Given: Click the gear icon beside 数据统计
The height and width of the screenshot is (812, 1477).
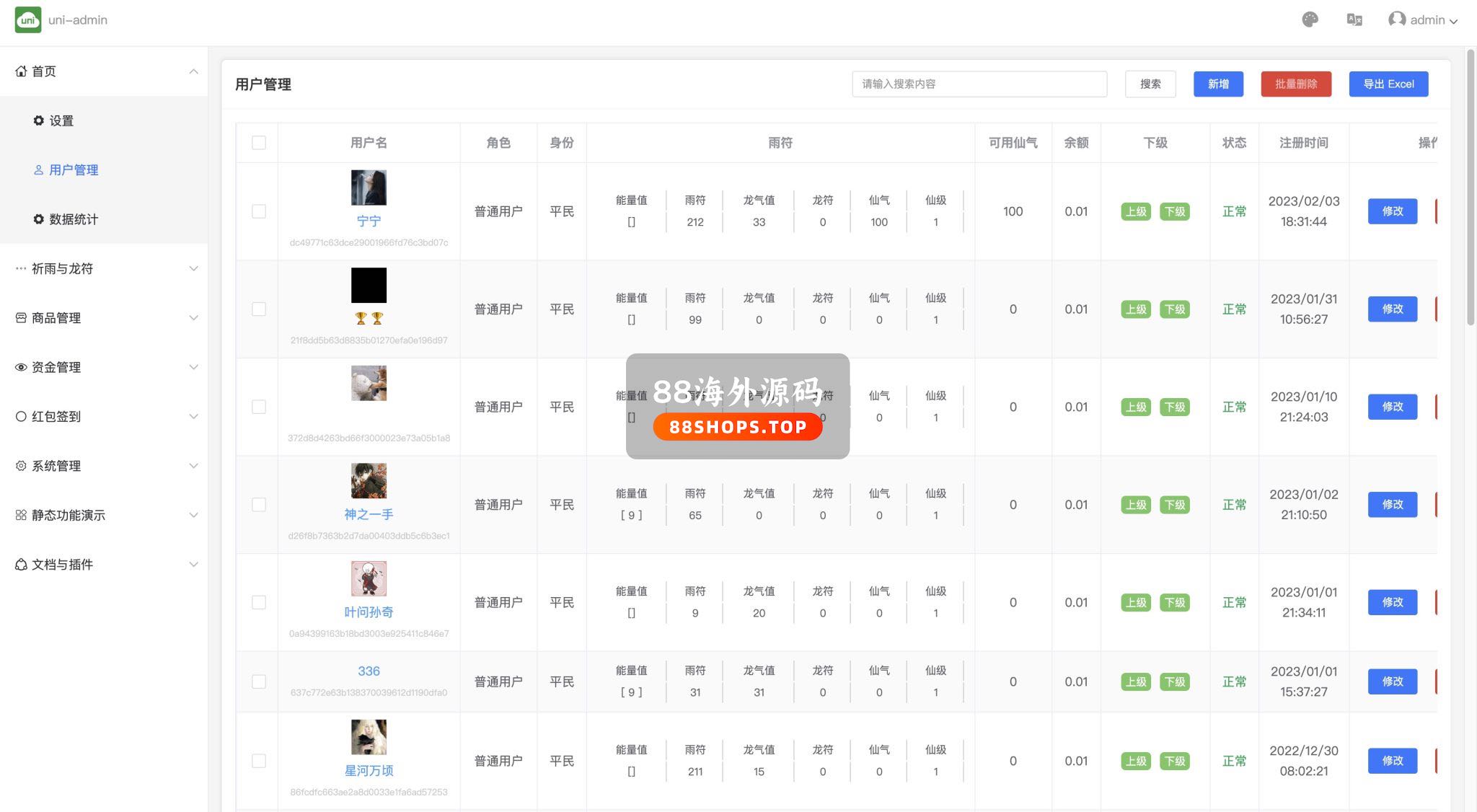Looking at the screenshot, I should (39, 219).
